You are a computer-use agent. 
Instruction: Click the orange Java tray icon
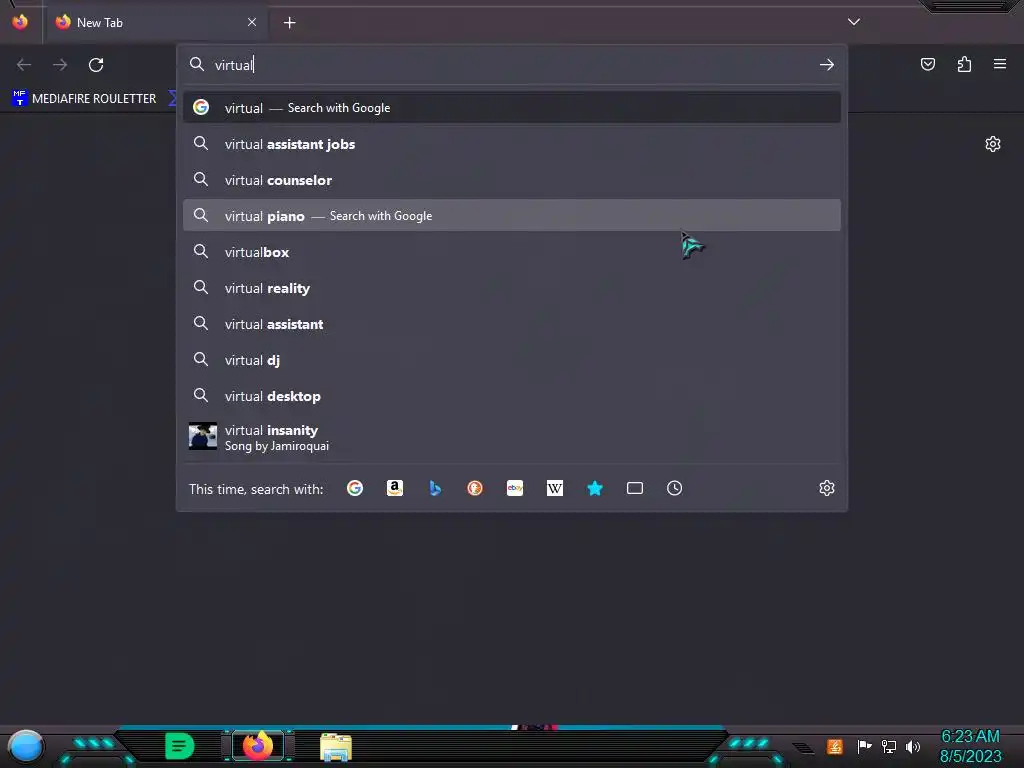[x=834, y=746]
